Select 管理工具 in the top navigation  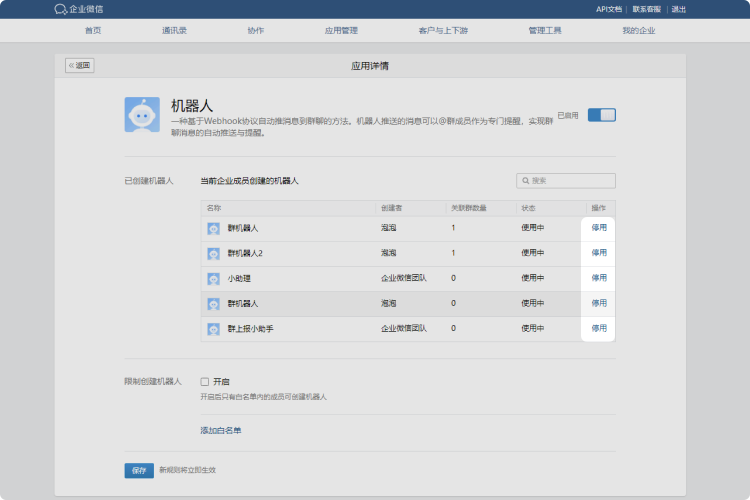coord(544,31)
